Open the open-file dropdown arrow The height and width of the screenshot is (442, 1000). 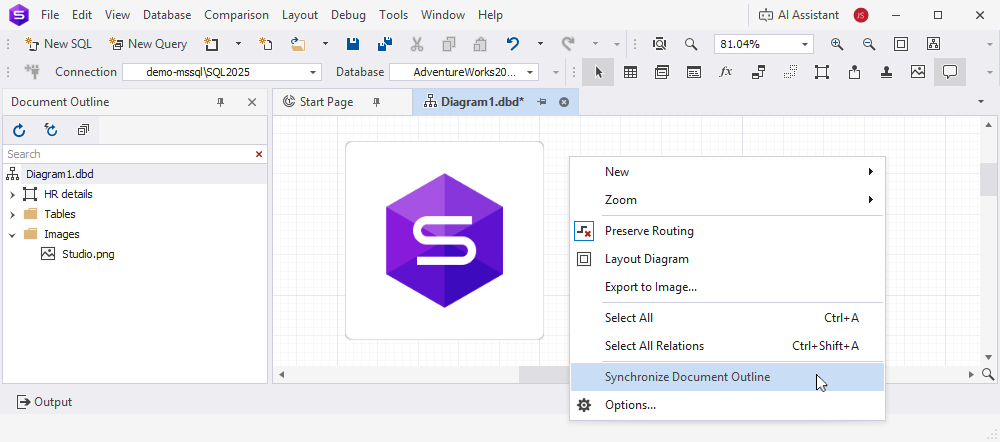coord(325,44)
